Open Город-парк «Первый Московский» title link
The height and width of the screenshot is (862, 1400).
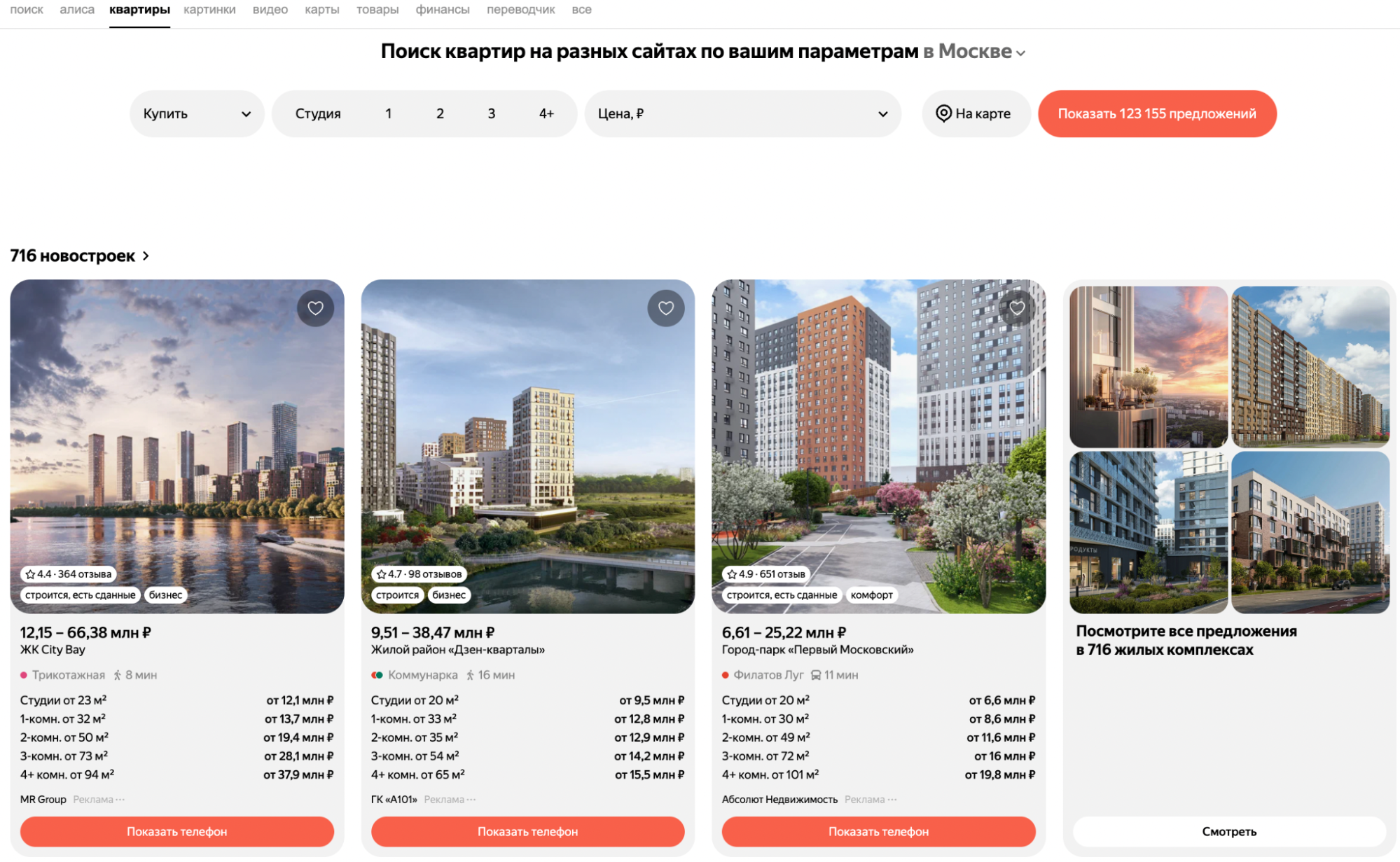click(x=818, y=650)
